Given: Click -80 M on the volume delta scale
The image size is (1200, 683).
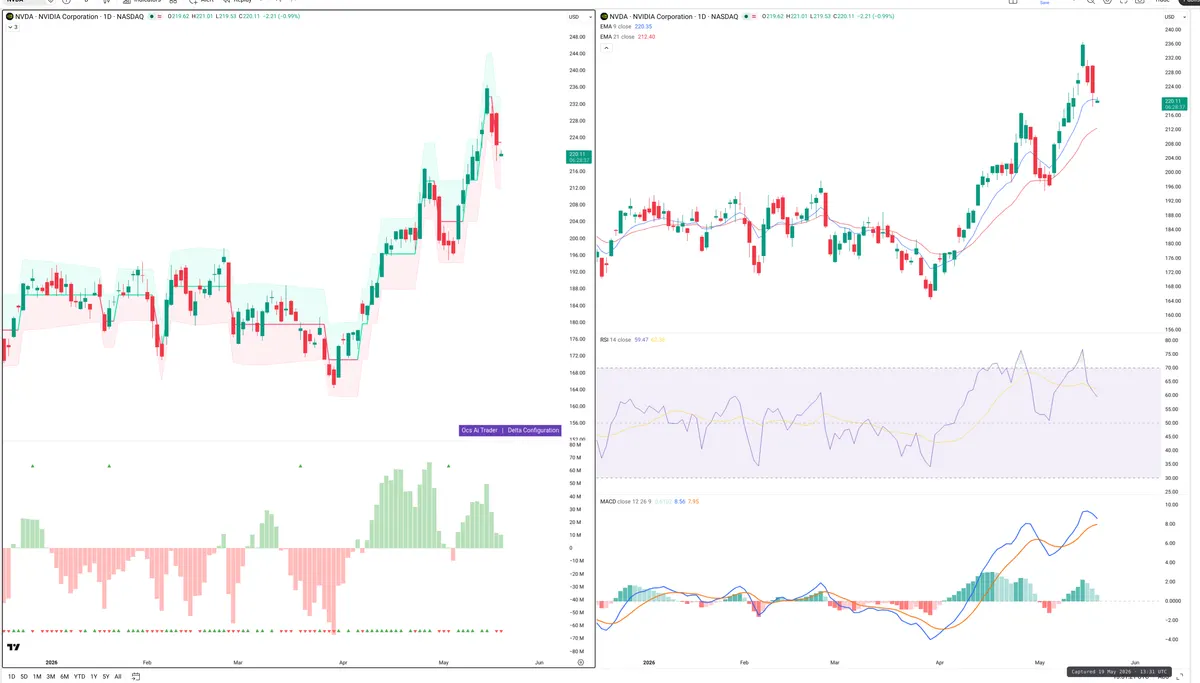Looking at the screenshot, I should point(577,650).
